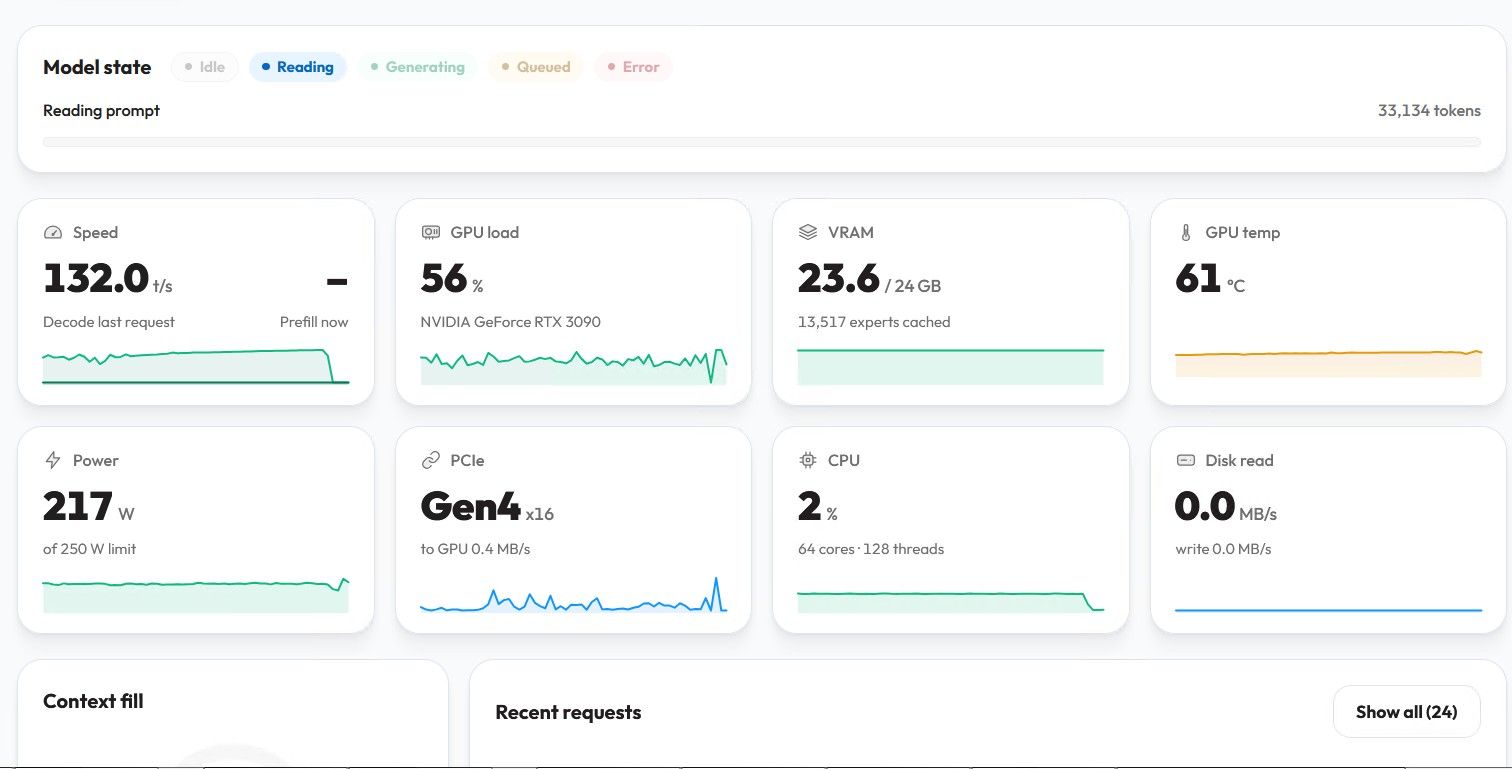Click the 64 cores · 128 threads text
The width and height of the screenshot is (1512, 769).
[871, 549]
